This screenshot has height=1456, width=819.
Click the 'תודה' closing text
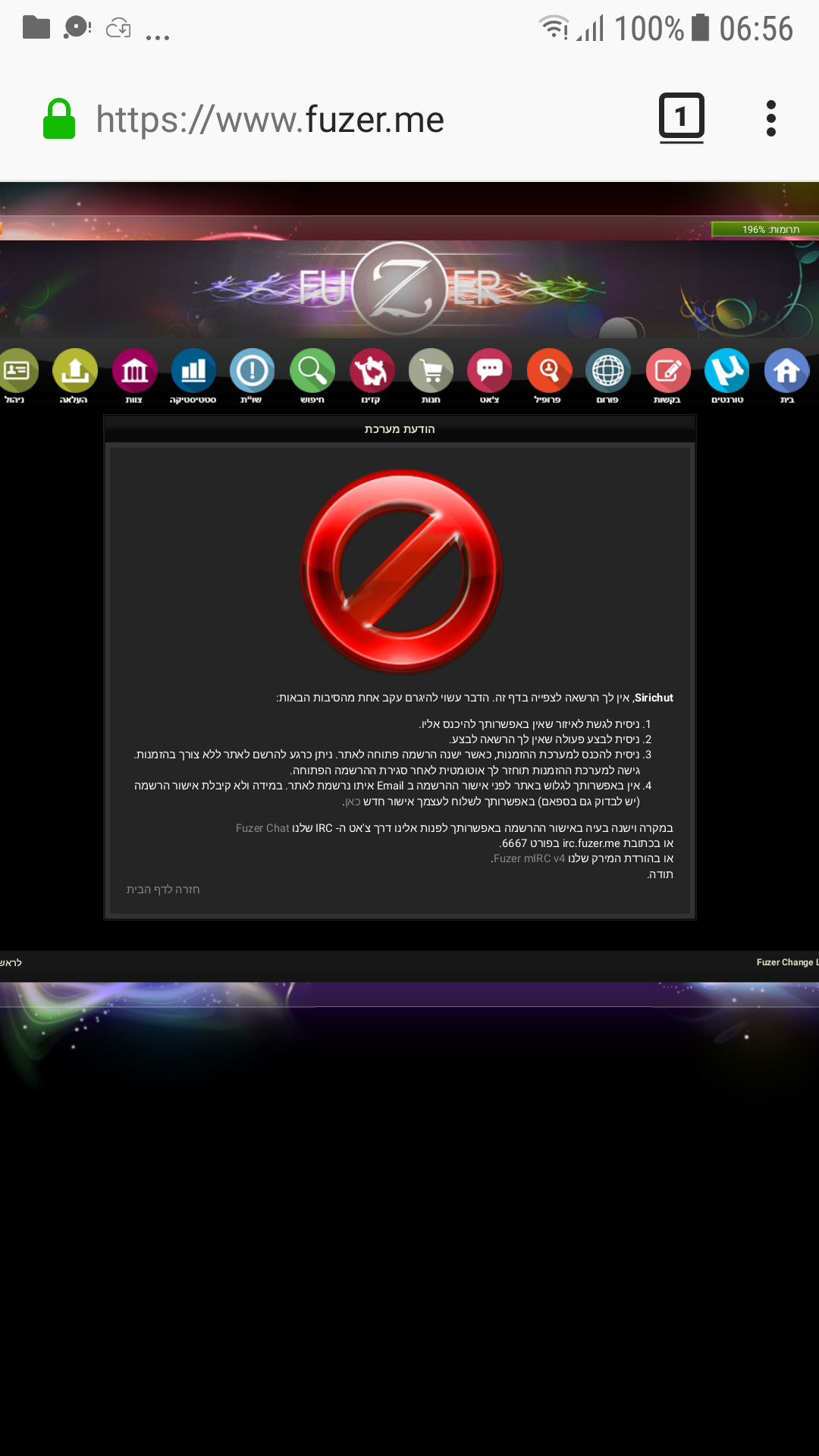coord(661,874)
